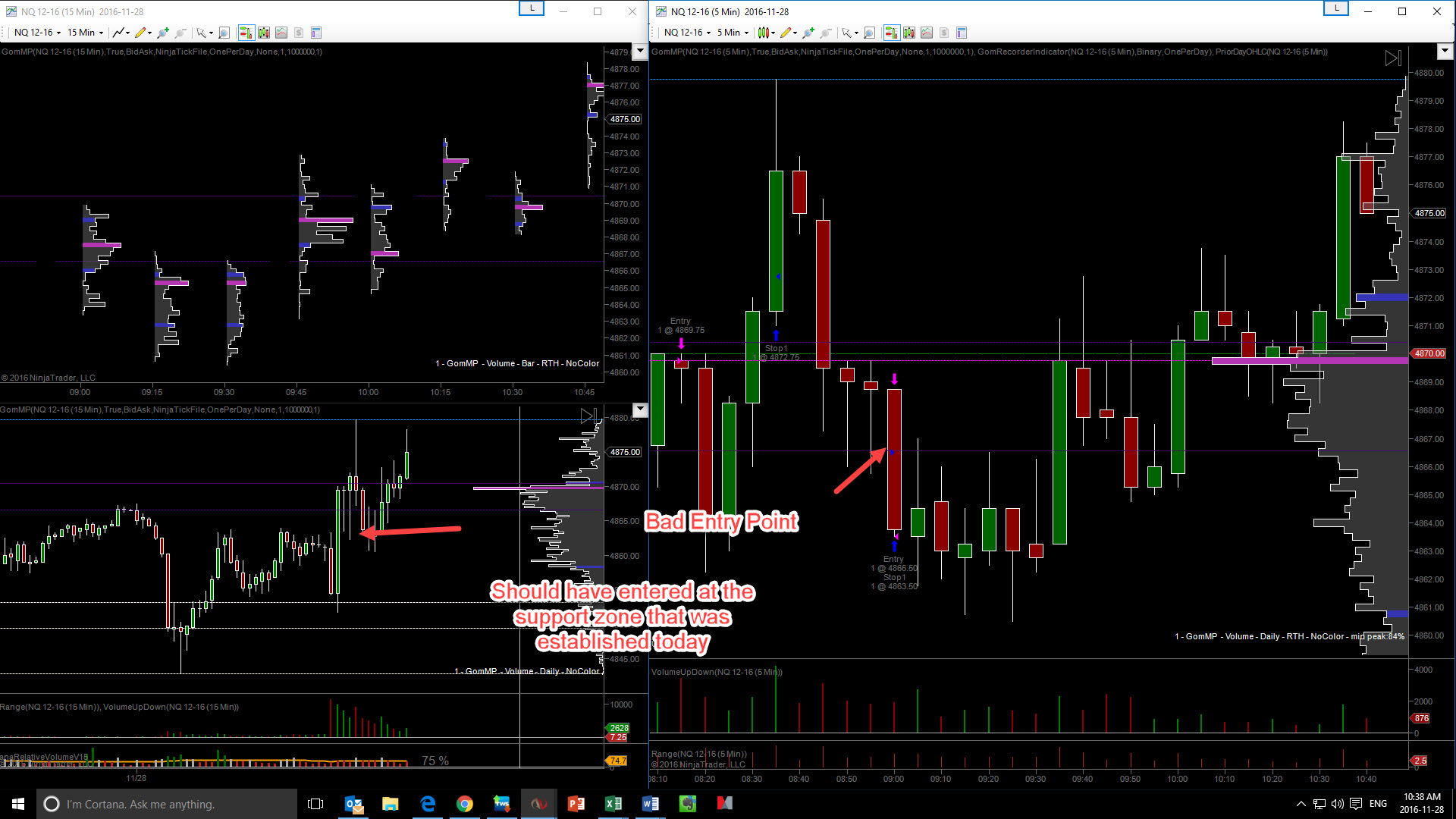Switch to NinjaTrader in the taskbar
1456x819 pixels.
[x=539, y=804]
